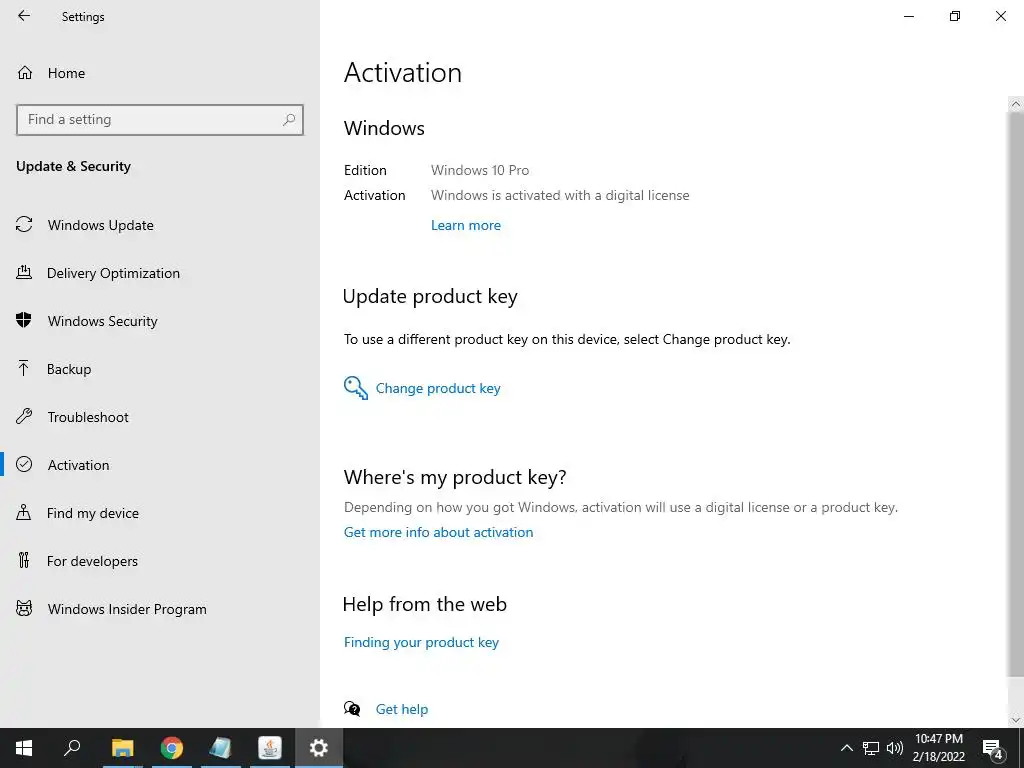Select Activation in the sidebar
This screenshot has height=768, width=1024.
78,465
